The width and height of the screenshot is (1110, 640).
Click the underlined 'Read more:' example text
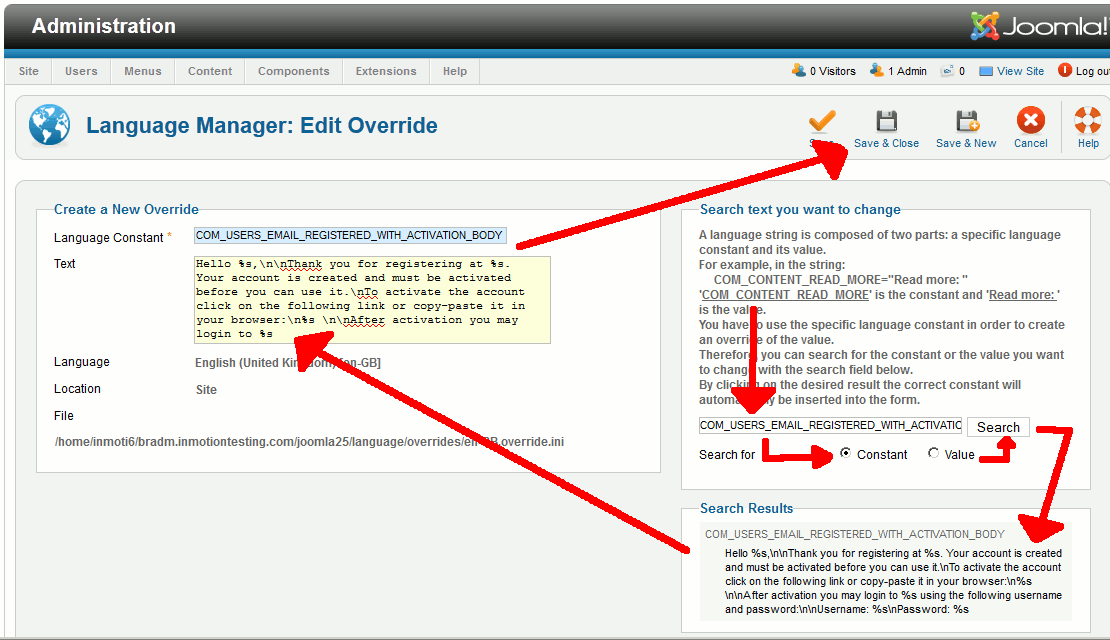click(x=1022, y=295)
